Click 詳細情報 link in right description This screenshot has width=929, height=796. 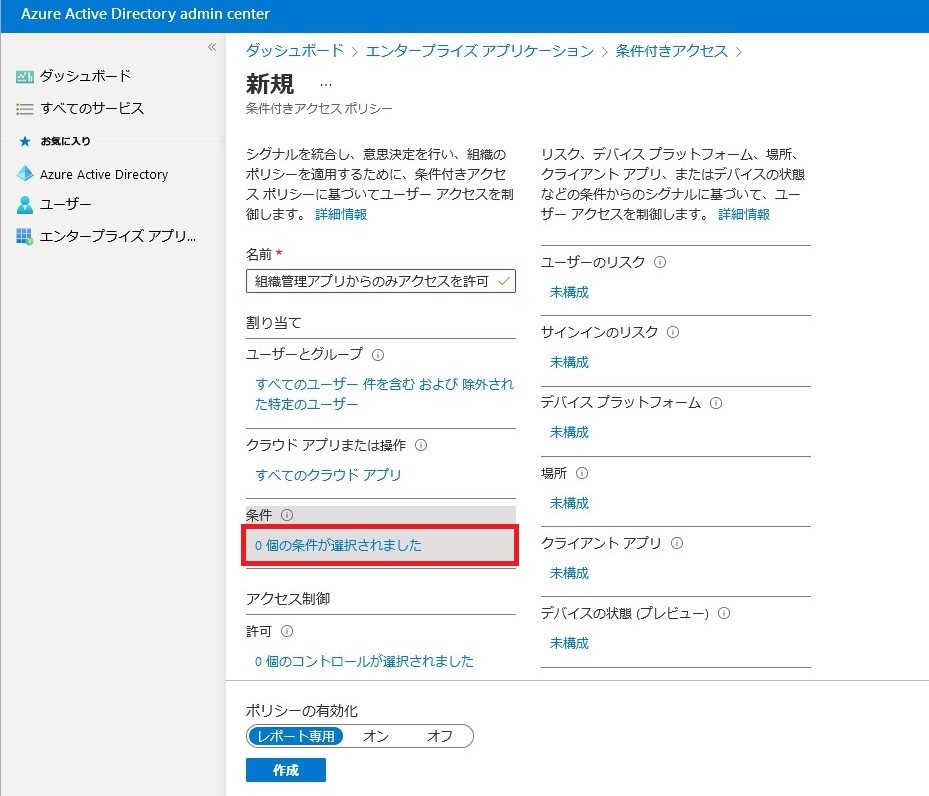[744, 214]
